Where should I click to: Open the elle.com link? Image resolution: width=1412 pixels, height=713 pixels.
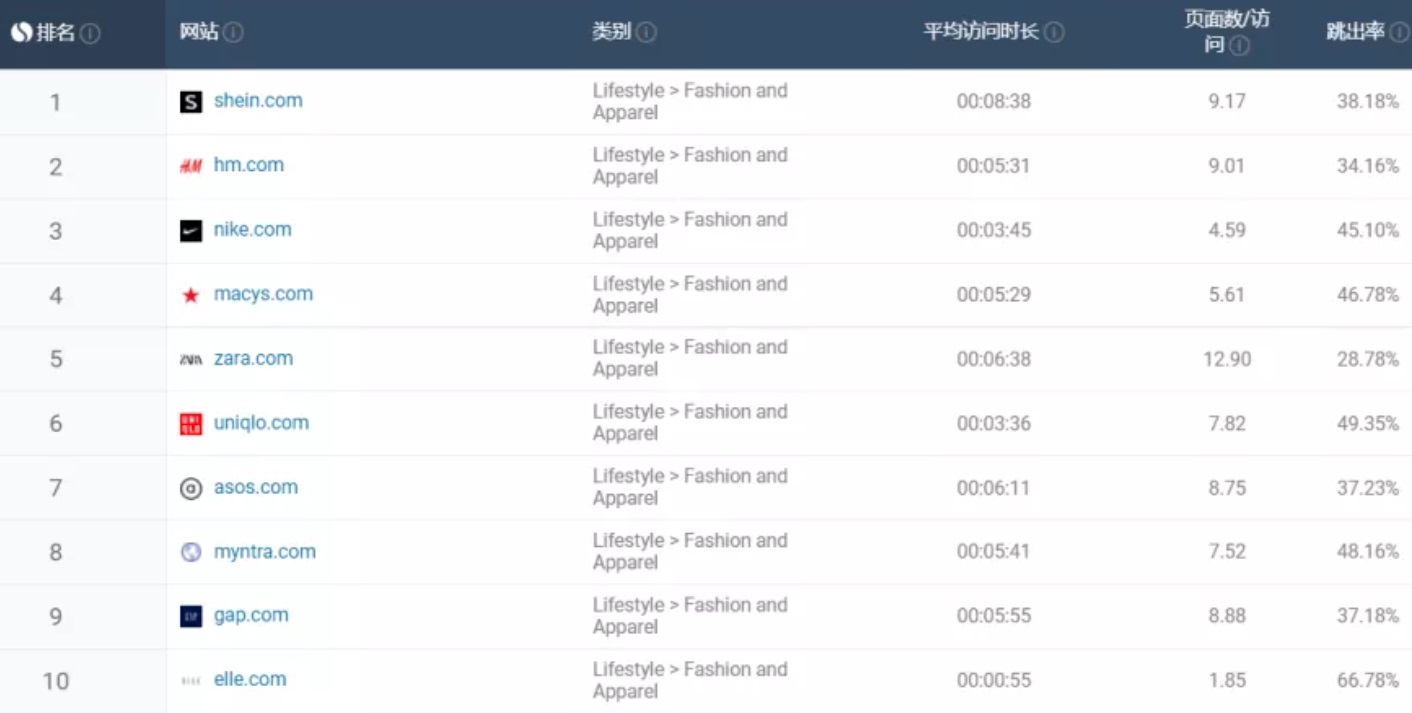[250, 679]
